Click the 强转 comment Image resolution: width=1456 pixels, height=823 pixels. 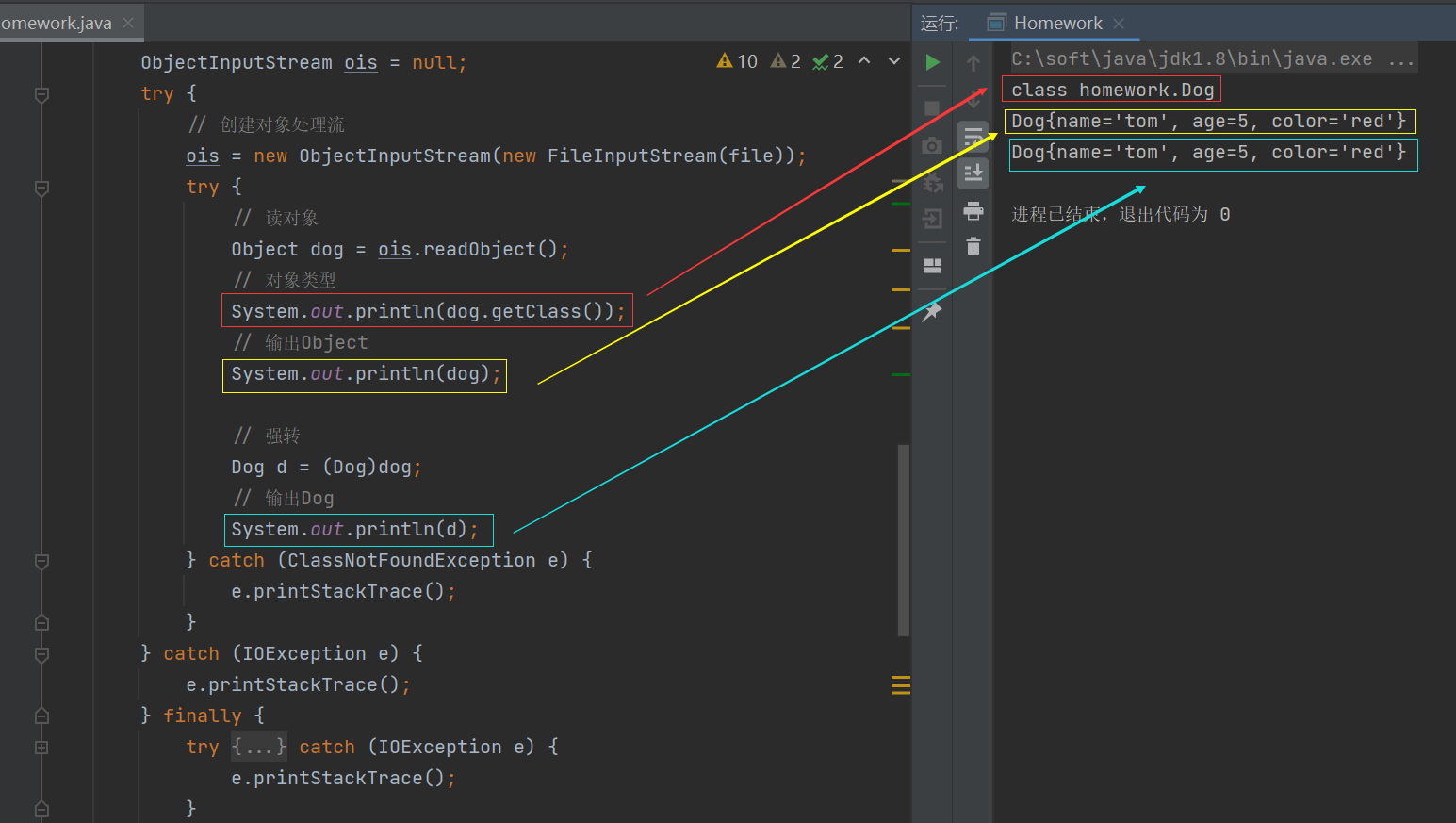tap(267, 436)
